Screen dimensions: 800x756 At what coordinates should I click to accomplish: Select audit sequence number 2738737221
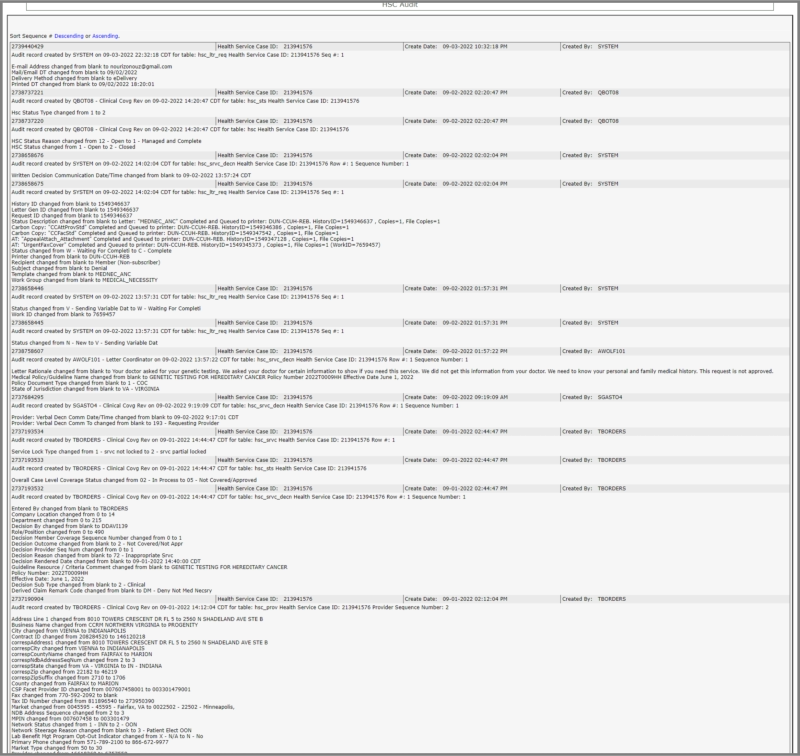[x=27, y=92]
